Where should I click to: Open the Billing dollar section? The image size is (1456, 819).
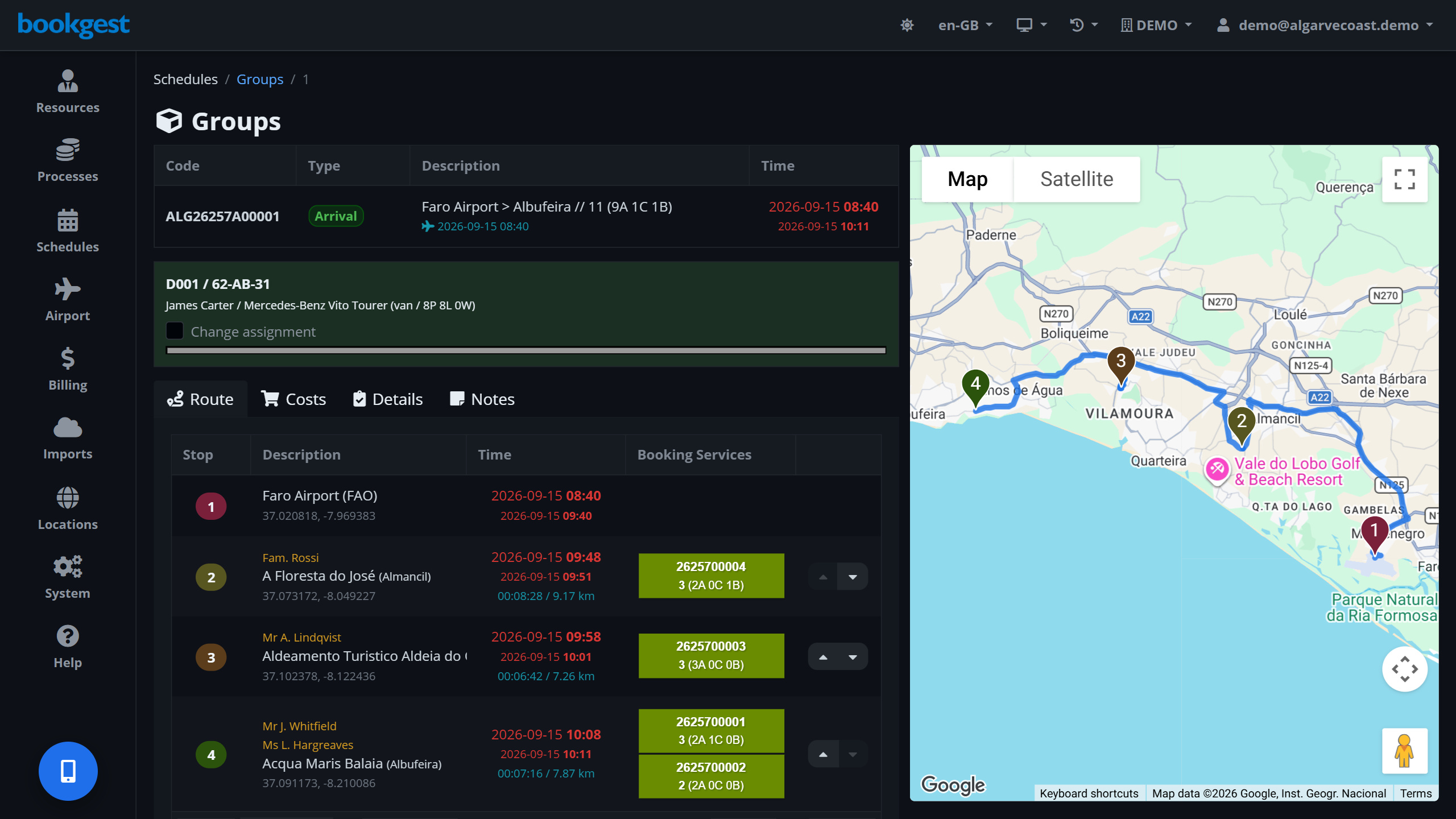[x=68, y=369]
